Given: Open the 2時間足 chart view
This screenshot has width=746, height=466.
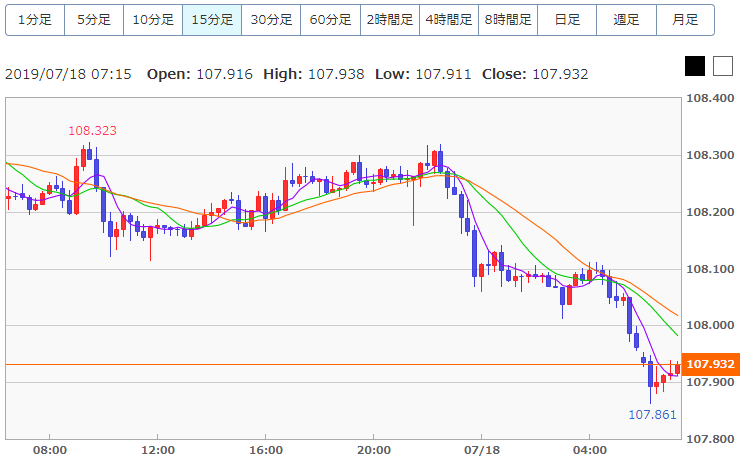Looking at the screenshot, I should (x=390, y=20).
